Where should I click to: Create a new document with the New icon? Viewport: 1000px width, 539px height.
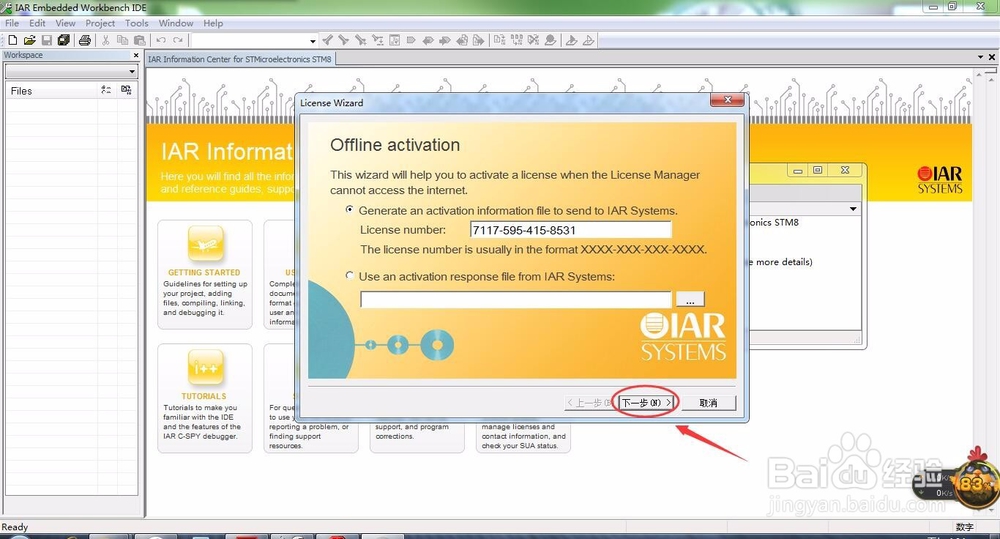(12, 40)
